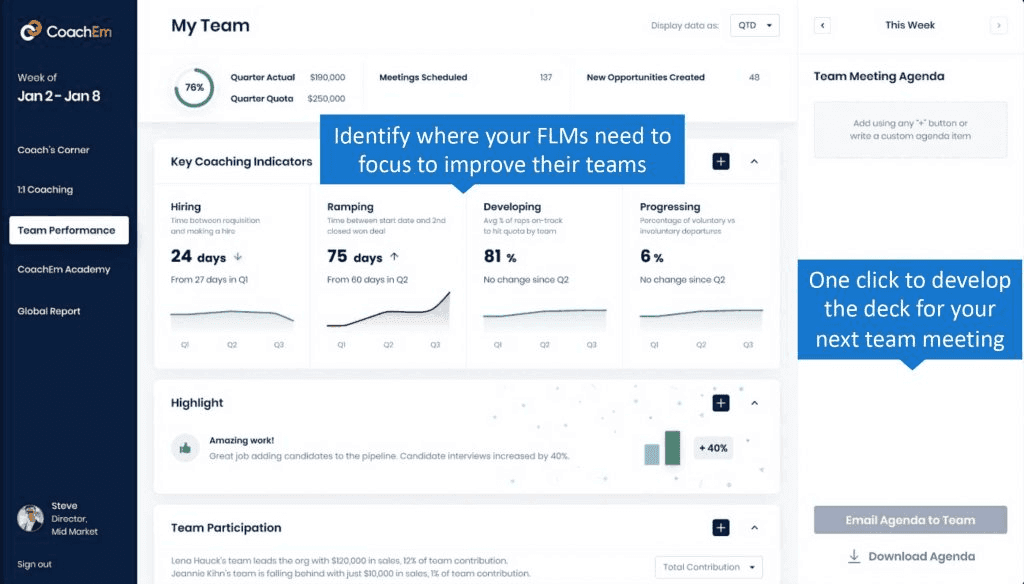The width and height of the screenshot is (1024, 584).
Task: Click Email Agenda to Team button
Action: click(909, 520)
